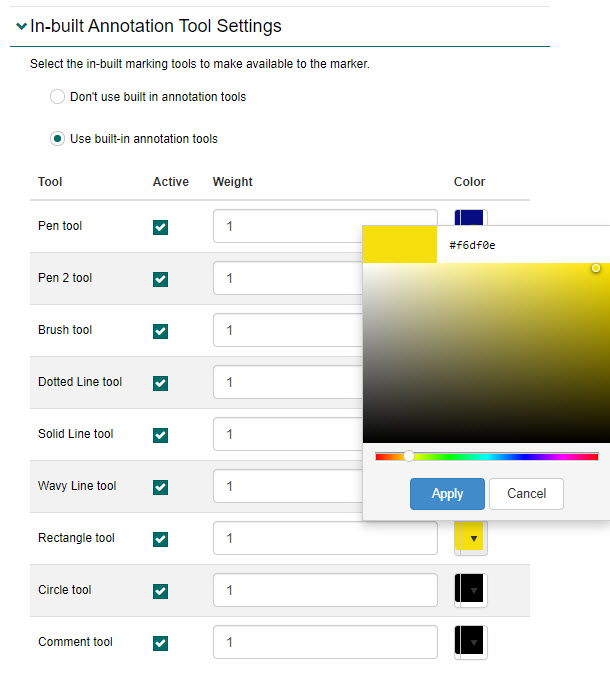Disable Rectangle tool Active checkbox
The width and height of the screenshot is (610, 676).
[160, 539]
